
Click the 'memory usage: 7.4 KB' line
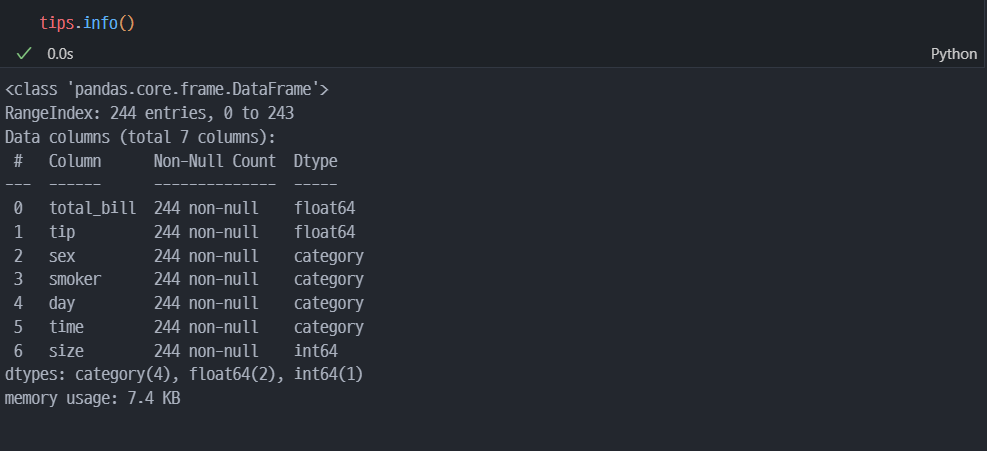[x=92, y=398]
